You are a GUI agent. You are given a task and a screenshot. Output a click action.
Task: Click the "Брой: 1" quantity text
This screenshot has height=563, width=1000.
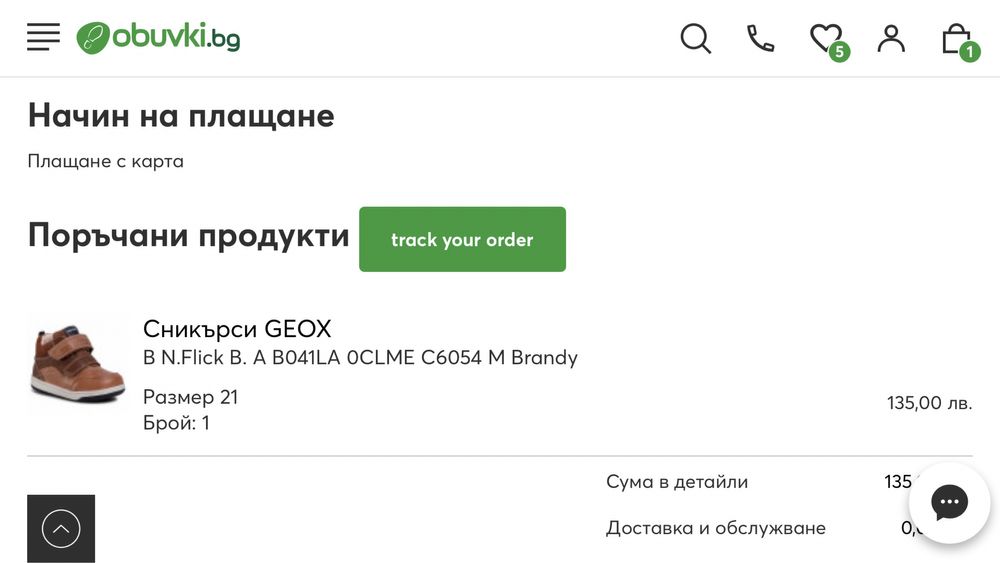coord(176,423)
